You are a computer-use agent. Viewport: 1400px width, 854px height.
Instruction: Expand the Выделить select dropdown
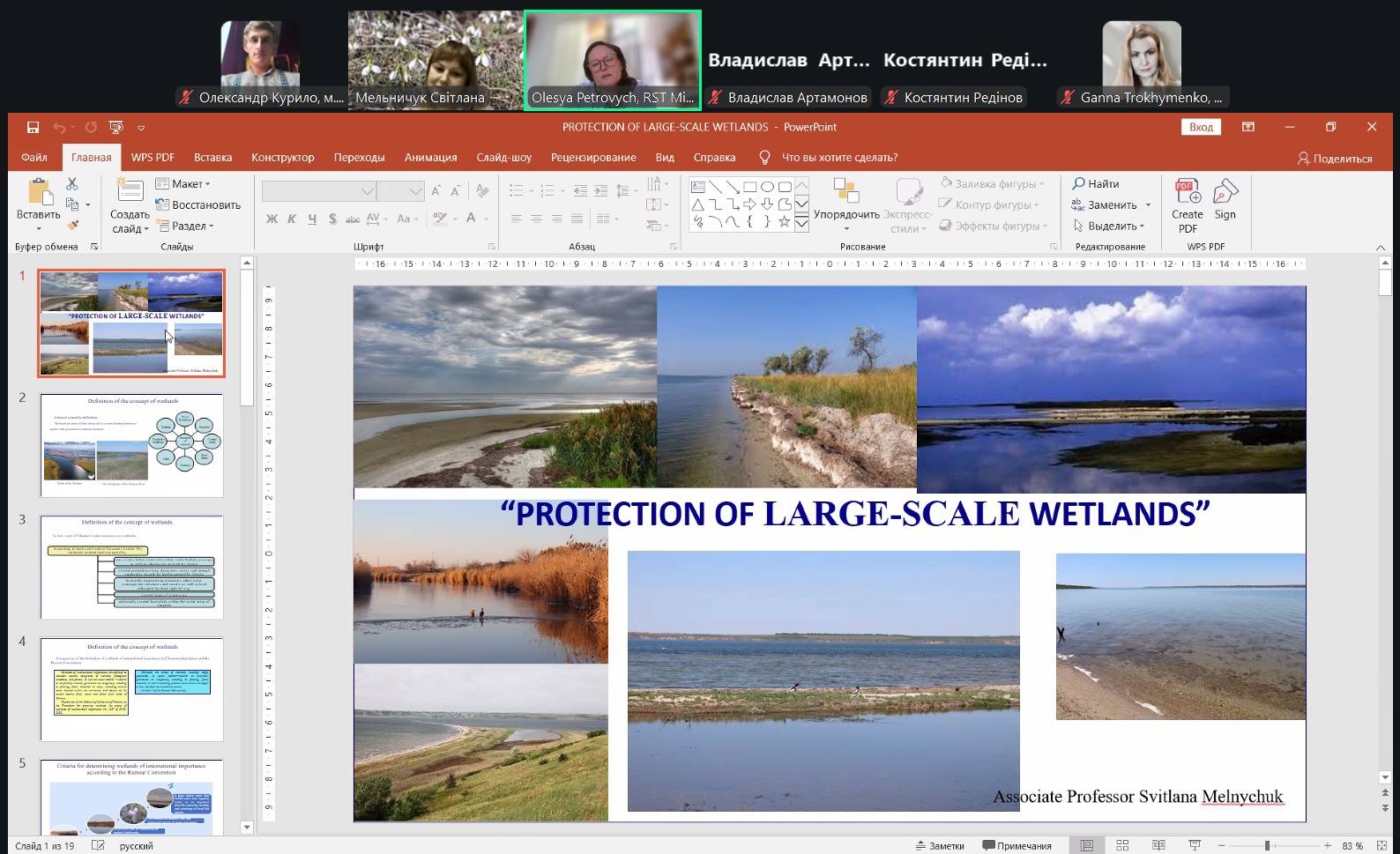coord(1109,226)
